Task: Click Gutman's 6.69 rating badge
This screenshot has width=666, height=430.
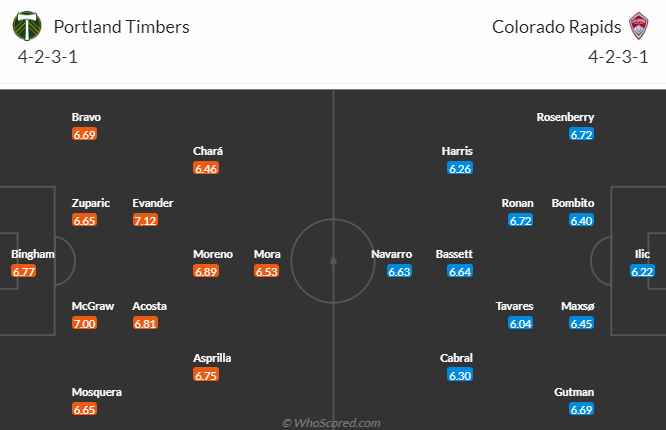Action: [581, 409]
